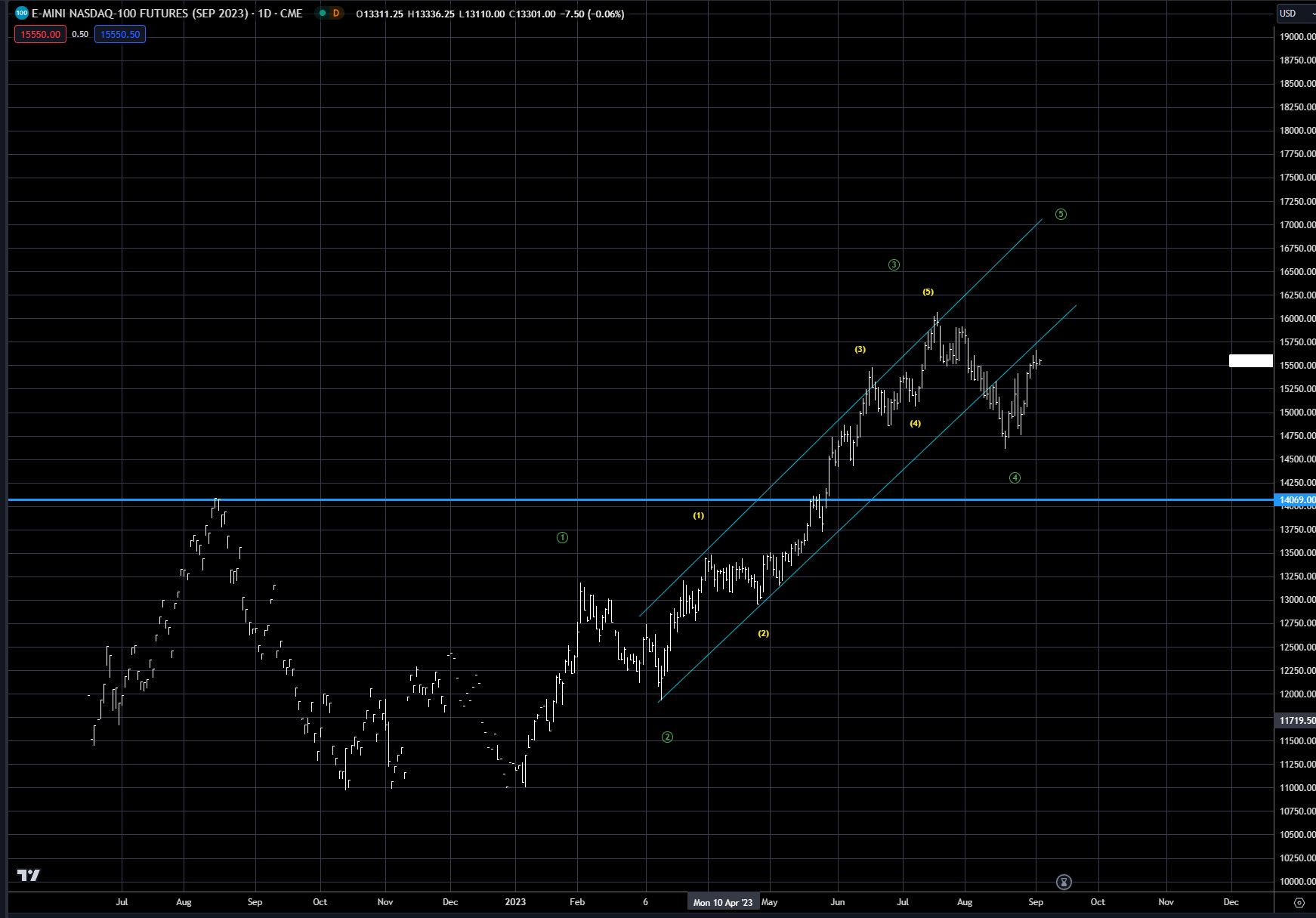This screenshot has width=1316, height=918.
Task: Click the green market status dot
Action: (x=323, y=13)
